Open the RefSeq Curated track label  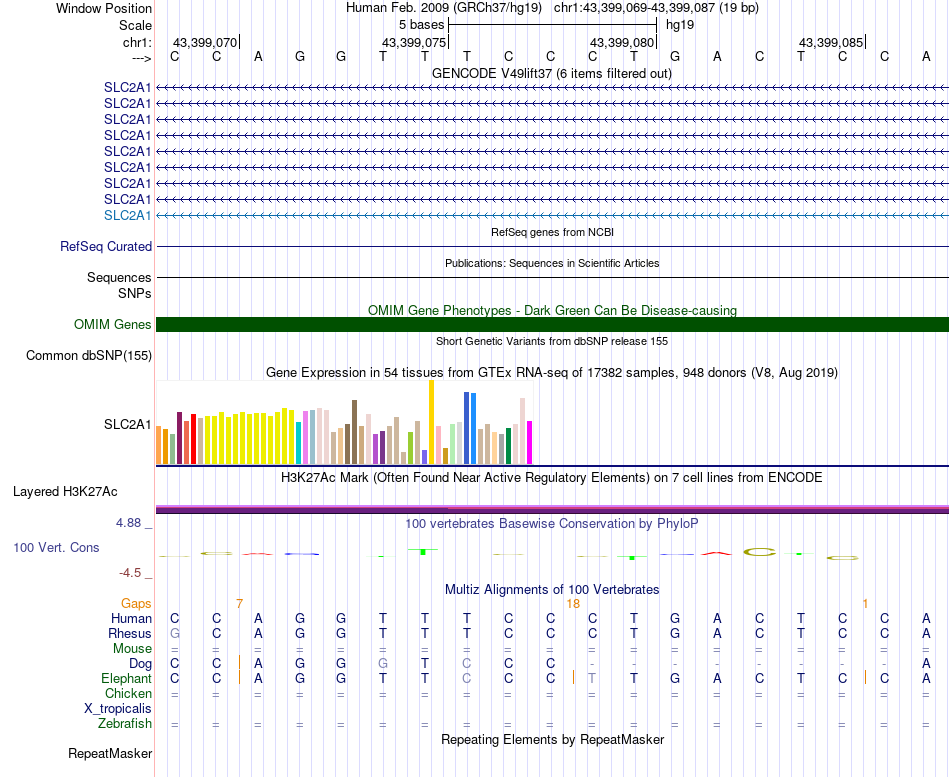tap(106, 246)
